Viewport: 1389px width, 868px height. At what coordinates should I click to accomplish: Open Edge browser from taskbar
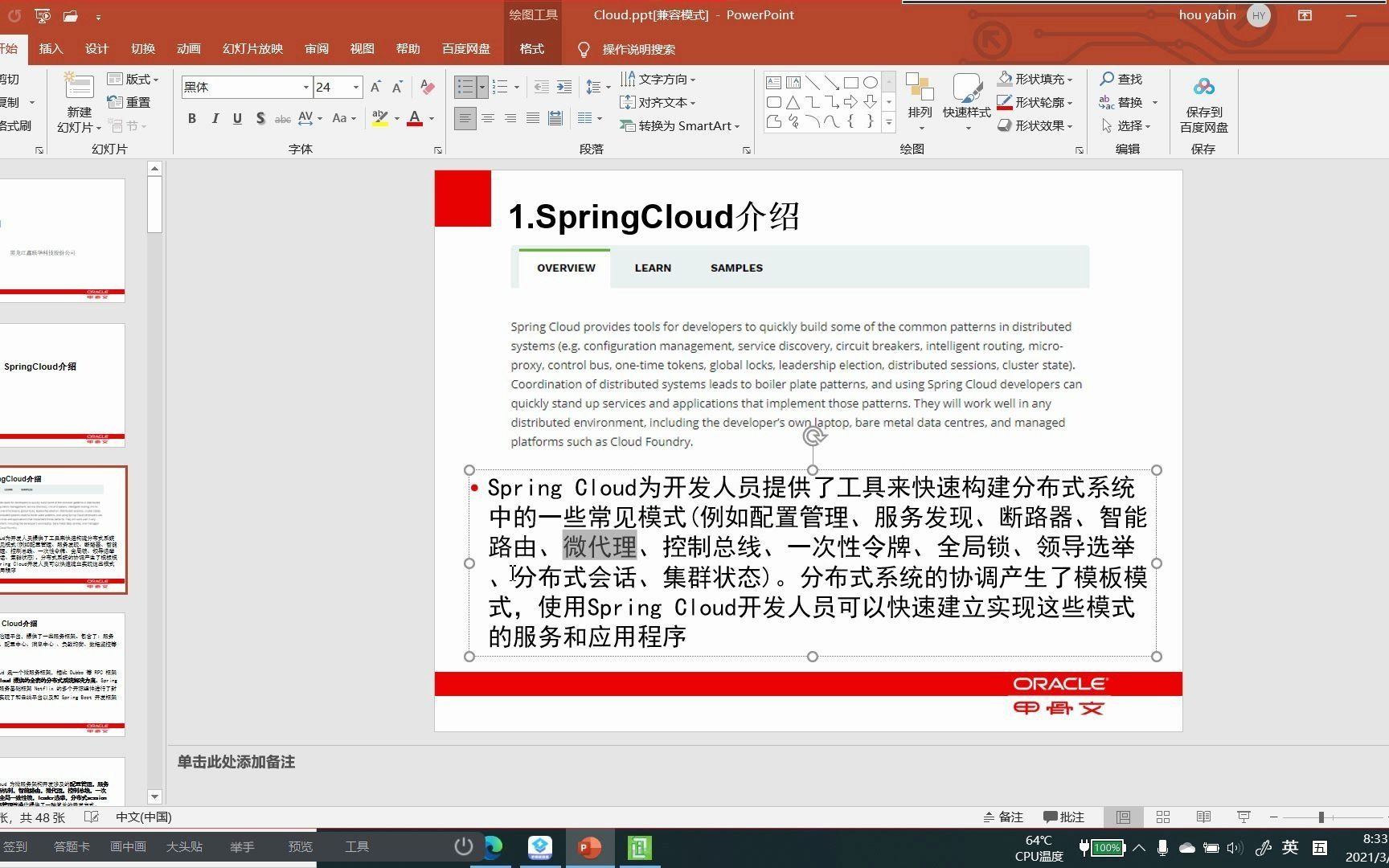coord(493,847)
